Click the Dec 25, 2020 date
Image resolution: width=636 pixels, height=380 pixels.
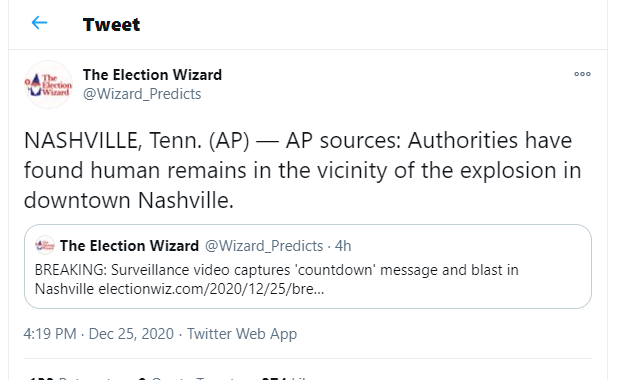[x=131, y=334]
